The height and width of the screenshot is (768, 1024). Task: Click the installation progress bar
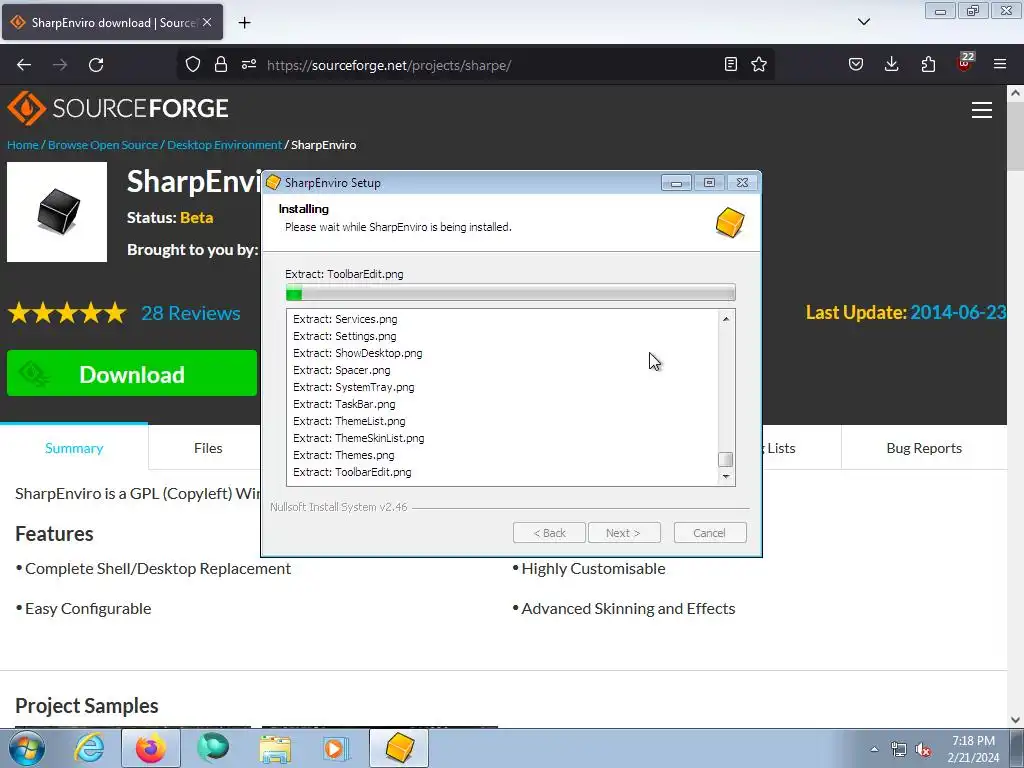pyautogui.click(x=510, y=293)
